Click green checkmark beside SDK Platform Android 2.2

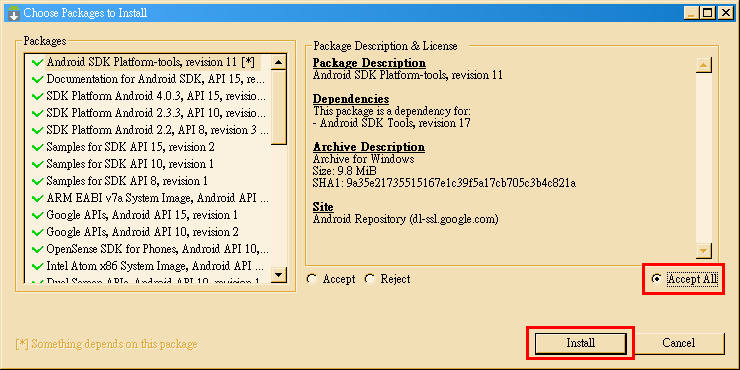[37, 130]
